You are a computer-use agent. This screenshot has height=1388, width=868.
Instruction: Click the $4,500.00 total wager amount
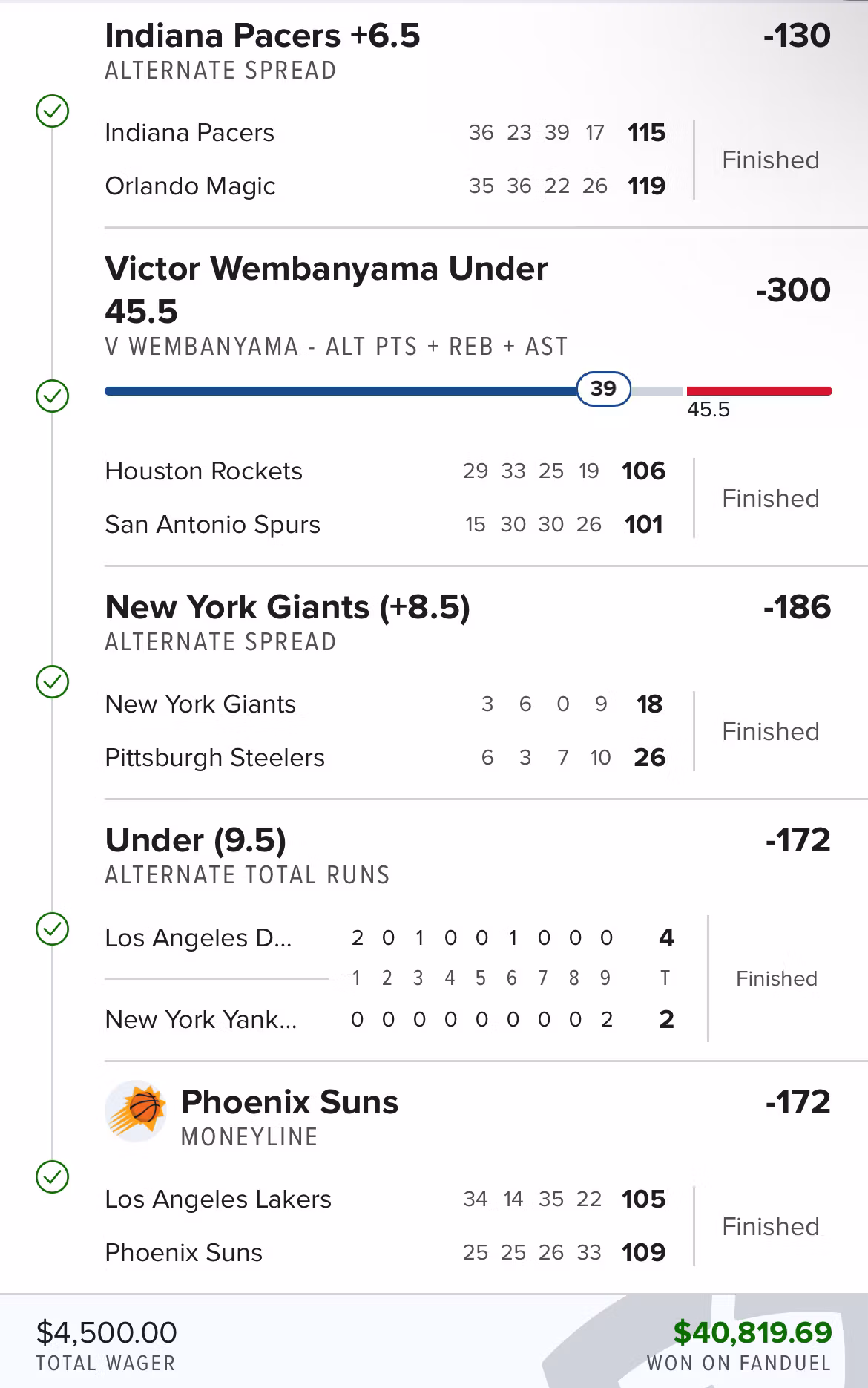click(107, 1332)
